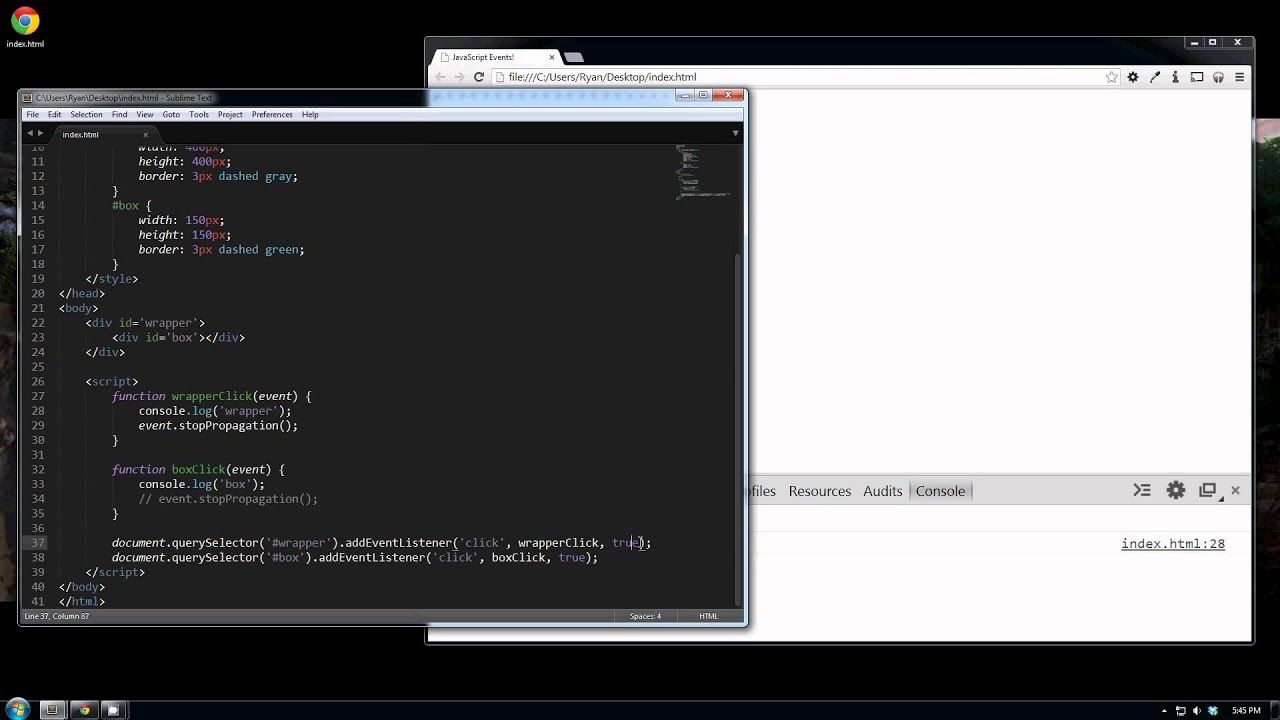Click line number 27 in the gutter
The height and width of the screenshot is (720, 1280).
coord(38,396)
